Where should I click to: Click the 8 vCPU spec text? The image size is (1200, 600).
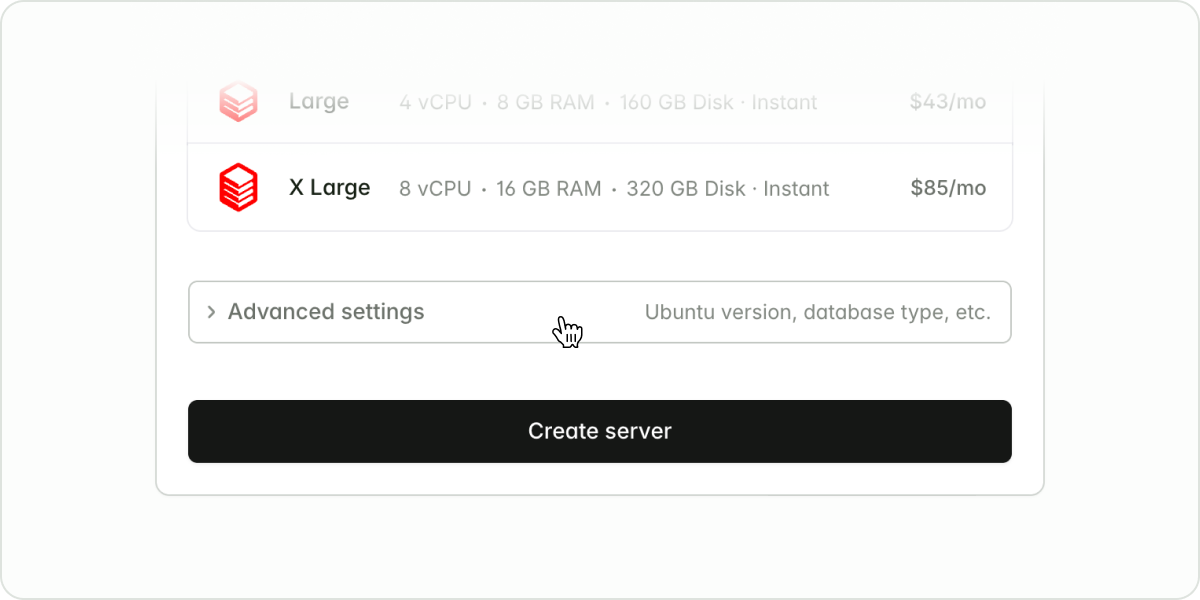435,188
